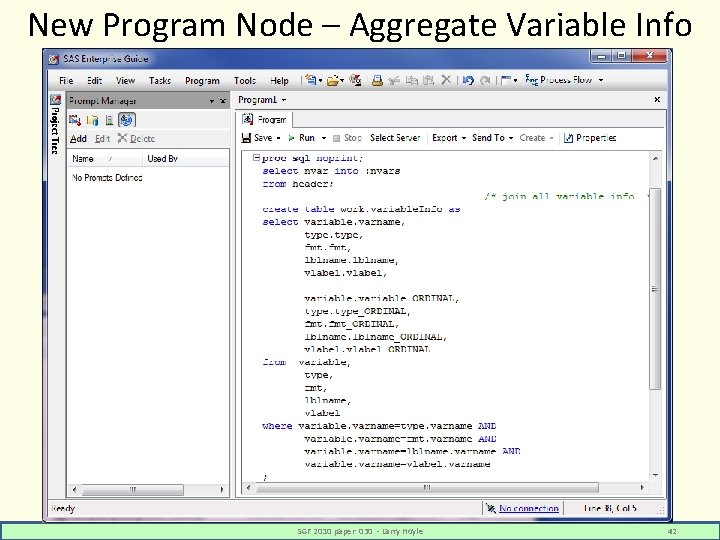
Task: Click the green Run arrow icon
Action: pyautogui.click(x=291, y=138)
